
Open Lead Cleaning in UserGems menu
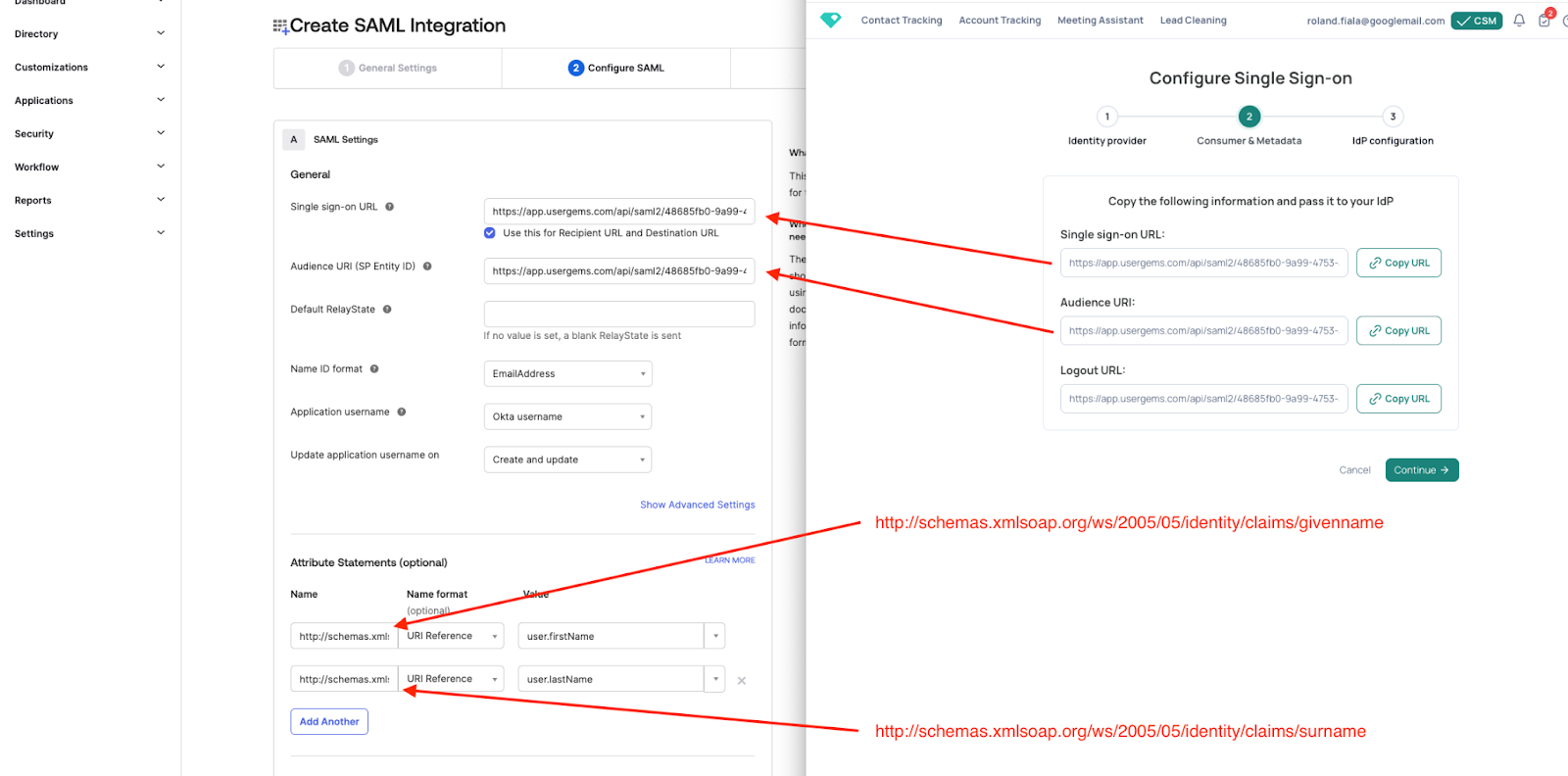pos(1193,21)
